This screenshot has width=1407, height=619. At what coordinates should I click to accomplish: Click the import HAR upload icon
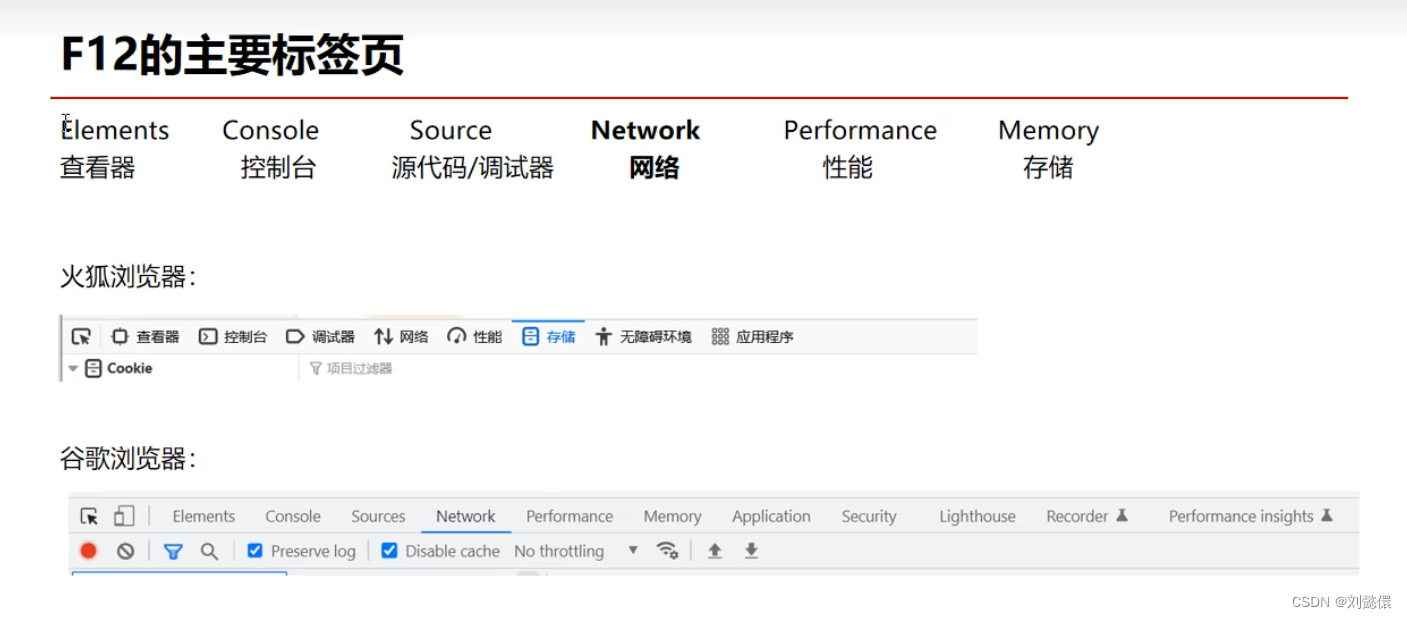click(x=715, y=551)
